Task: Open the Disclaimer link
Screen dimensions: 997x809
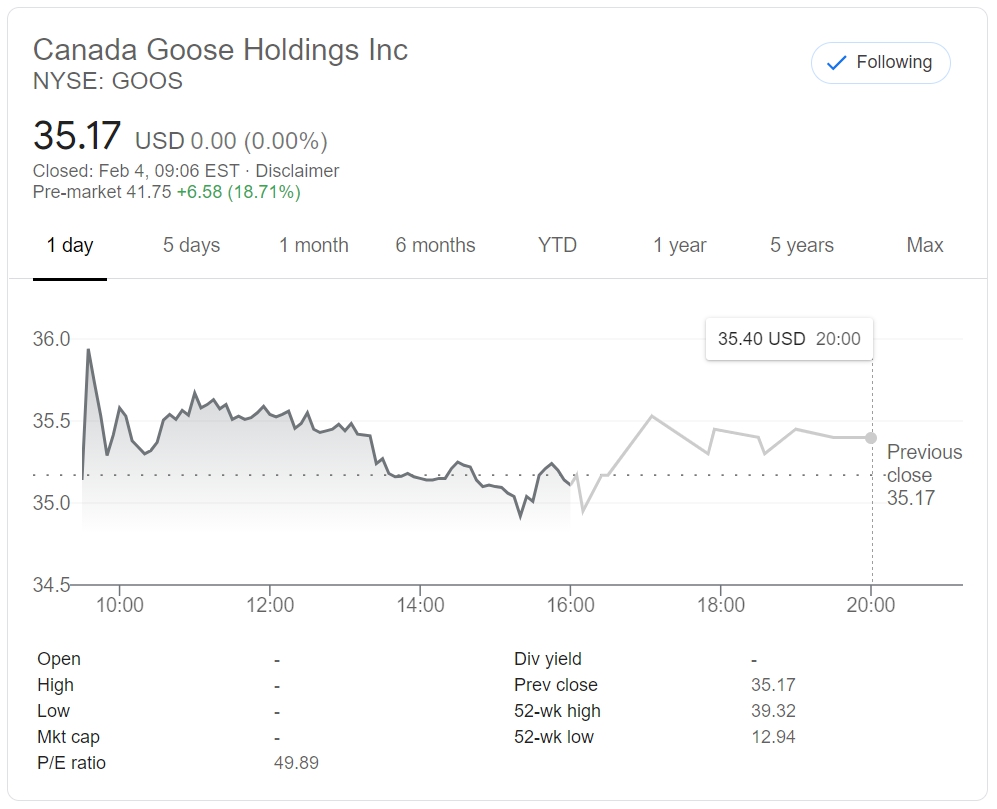Action: click(x=297, y=171)
